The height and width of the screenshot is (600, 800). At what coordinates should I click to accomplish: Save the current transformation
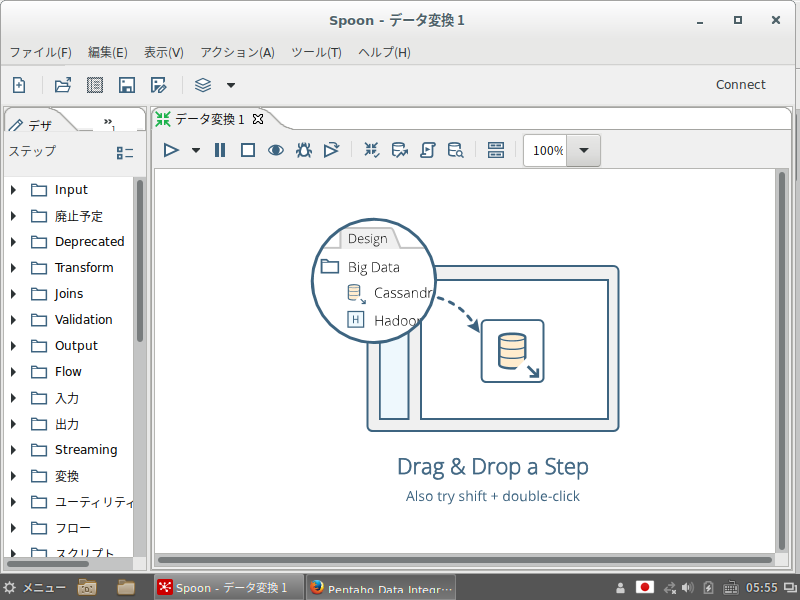coord(127,85)
